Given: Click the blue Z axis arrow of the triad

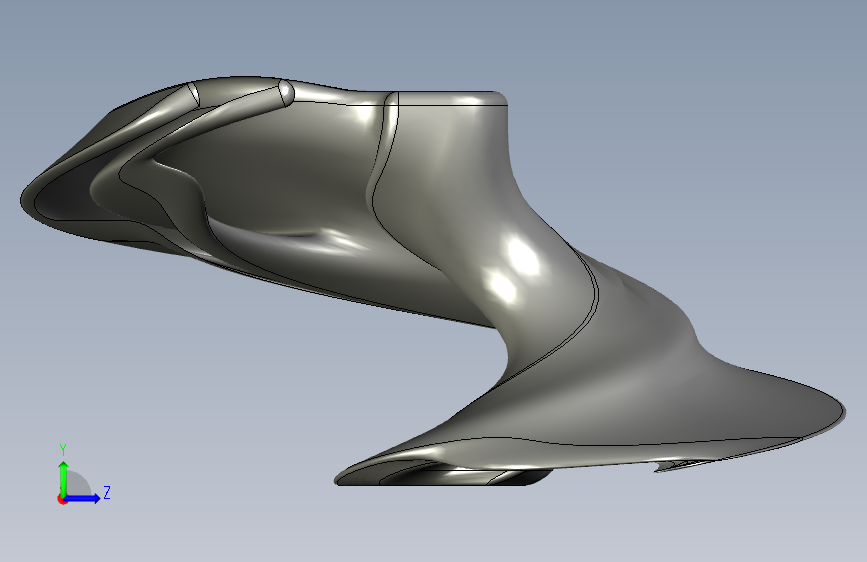Looking at the screenshot, I should [x=82, y=498].
